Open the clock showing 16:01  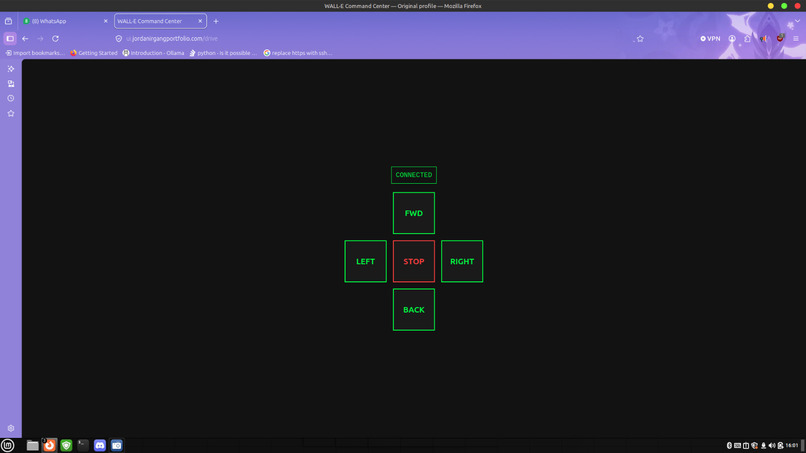pos(792,445)
